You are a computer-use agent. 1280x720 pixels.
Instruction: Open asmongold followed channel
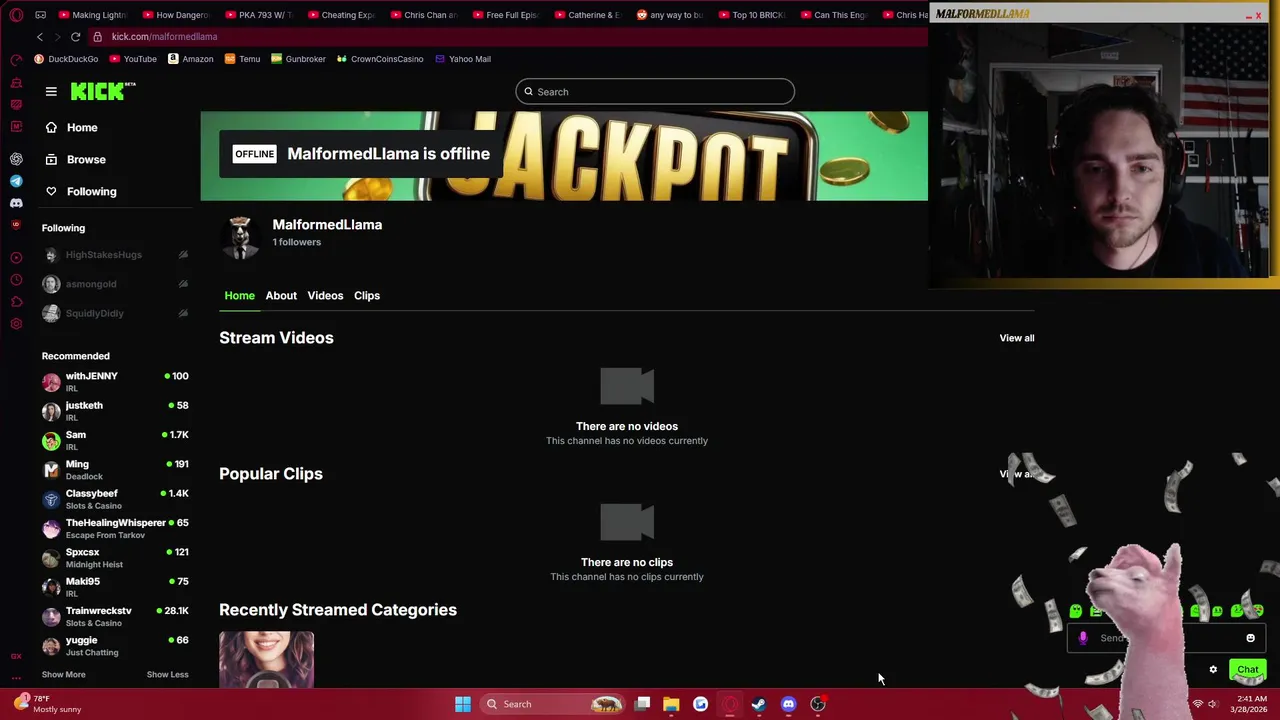click(115, 284)
